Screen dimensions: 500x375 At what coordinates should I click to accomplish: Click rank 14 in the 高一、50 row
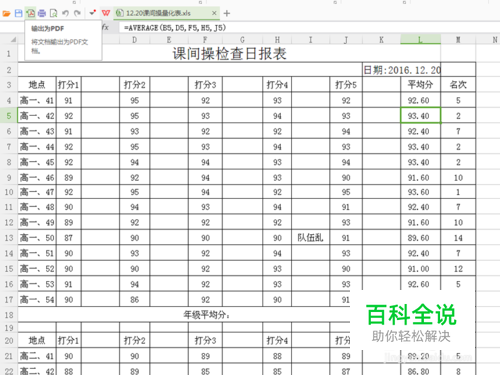pos(458,238)
